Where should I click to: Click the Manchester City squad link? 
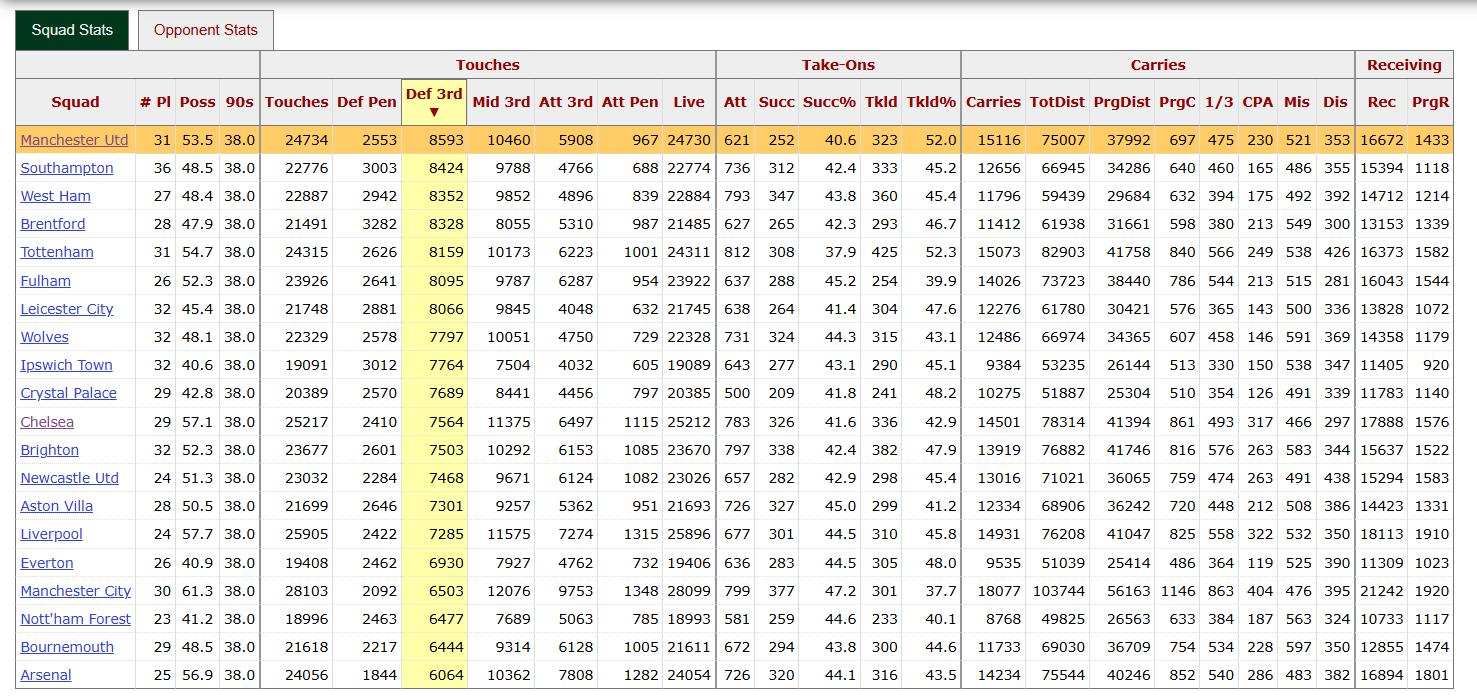(x=76, y=591)
